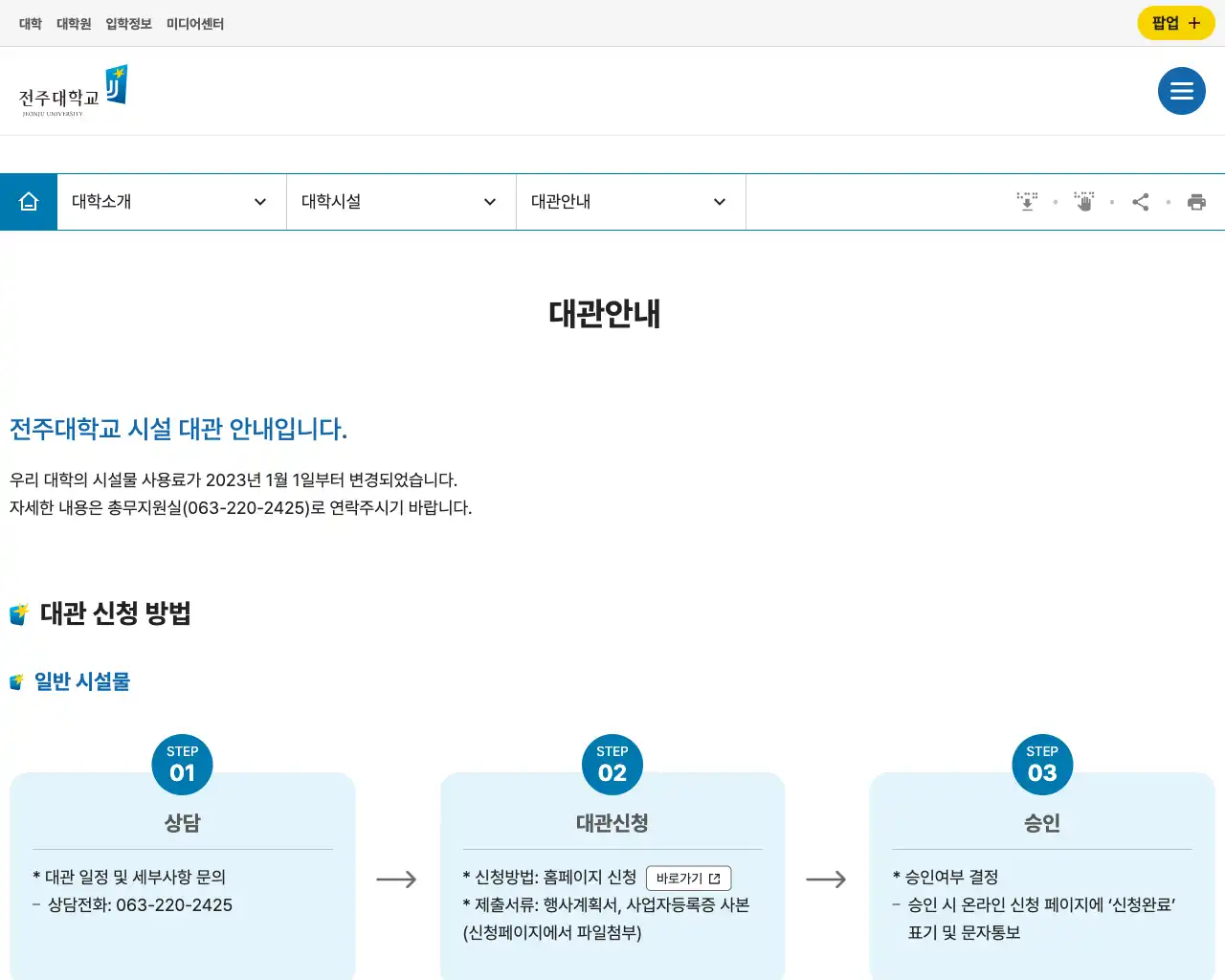Expand the 대관안내 breadcrumb dropdown

pos(631,202)
